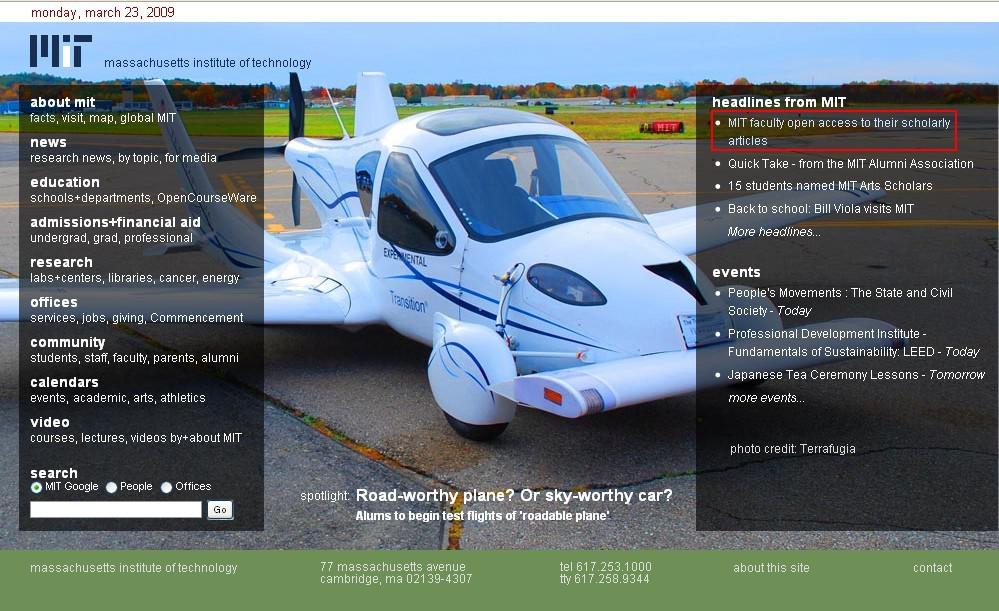Open the community menu section
The image size is (999, 611).
(68, 343)
